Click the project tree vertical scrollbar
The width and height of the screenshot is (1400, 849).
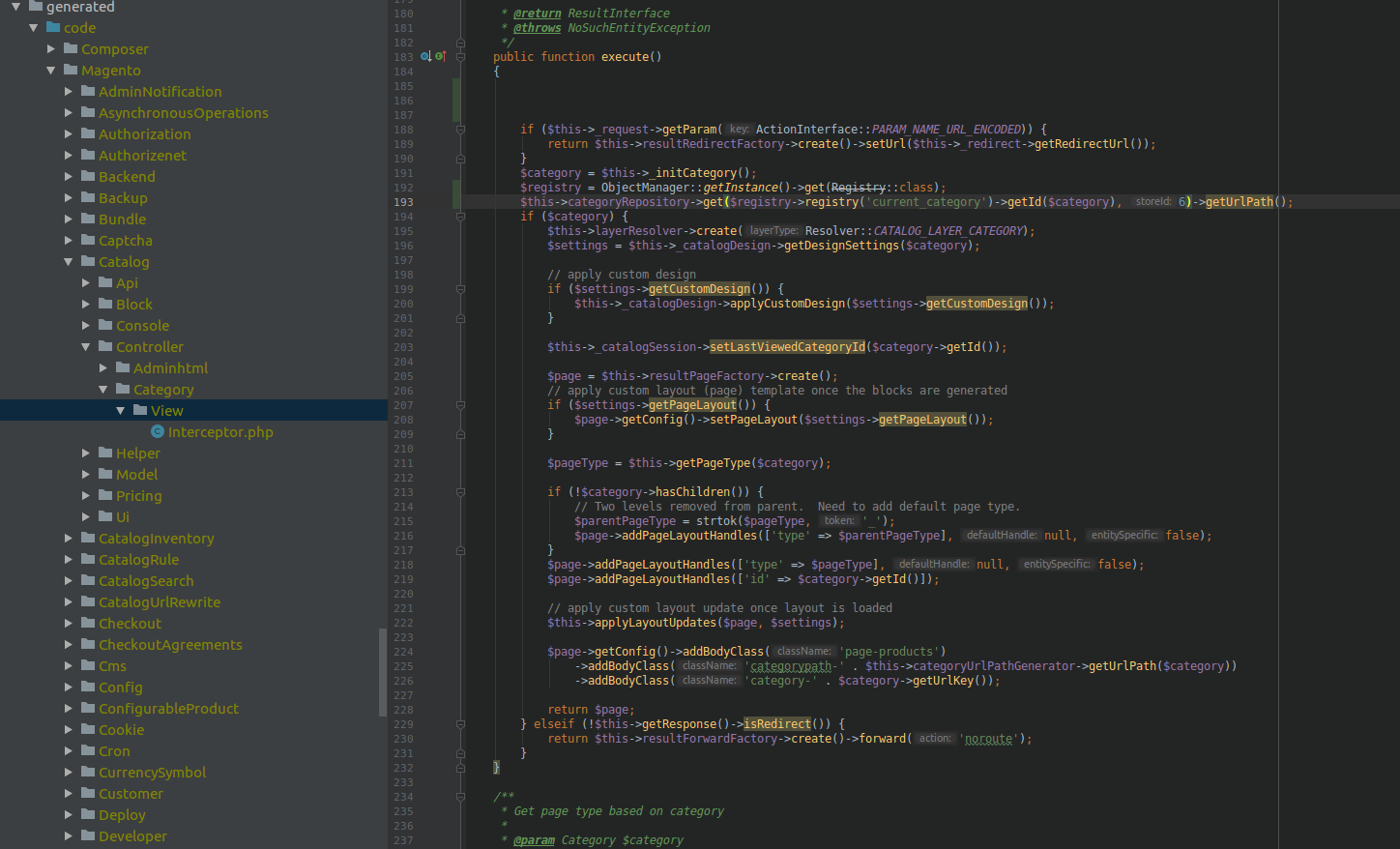383,672
